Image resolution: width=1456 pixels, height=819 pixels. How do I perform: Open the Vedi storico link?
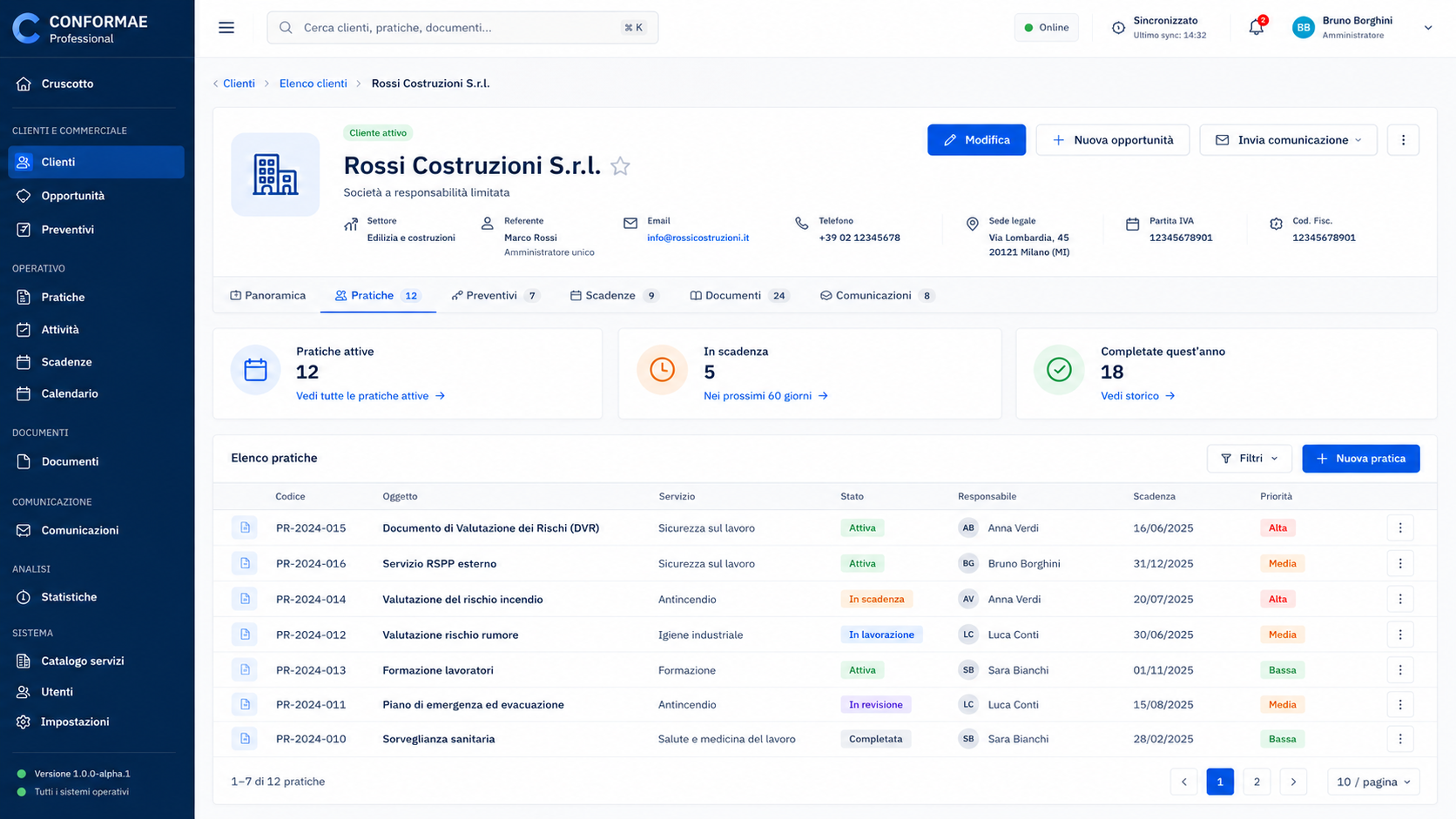click(x=1138, y=396)
